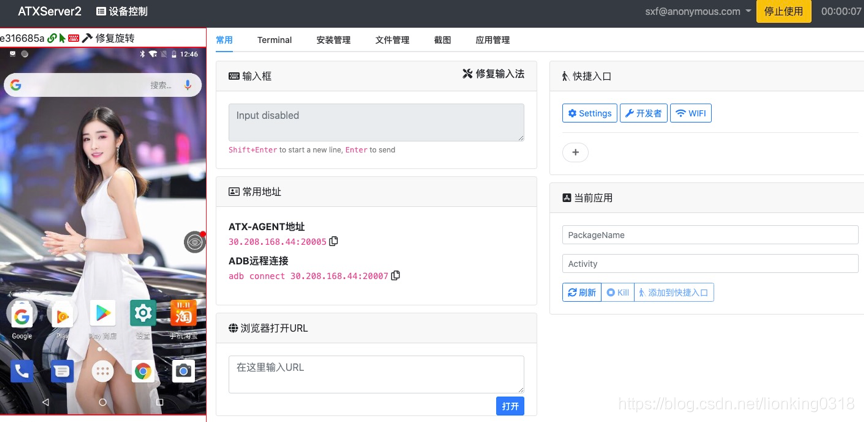Open the 设备控制 navigation link
The height and width of the screenshot is (422, 864).
122,12
